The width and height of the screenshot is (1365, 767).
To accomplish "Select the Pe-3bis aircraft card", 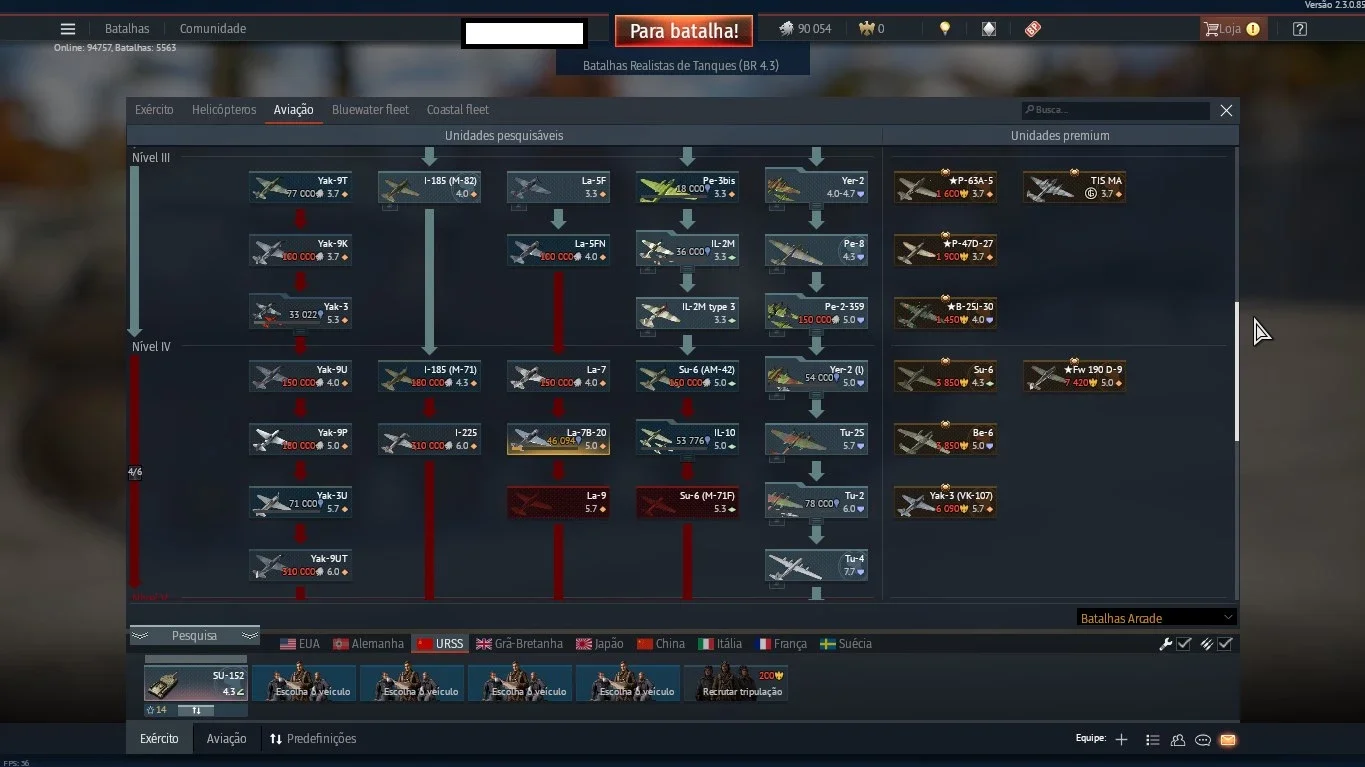I will click(687, 187).
